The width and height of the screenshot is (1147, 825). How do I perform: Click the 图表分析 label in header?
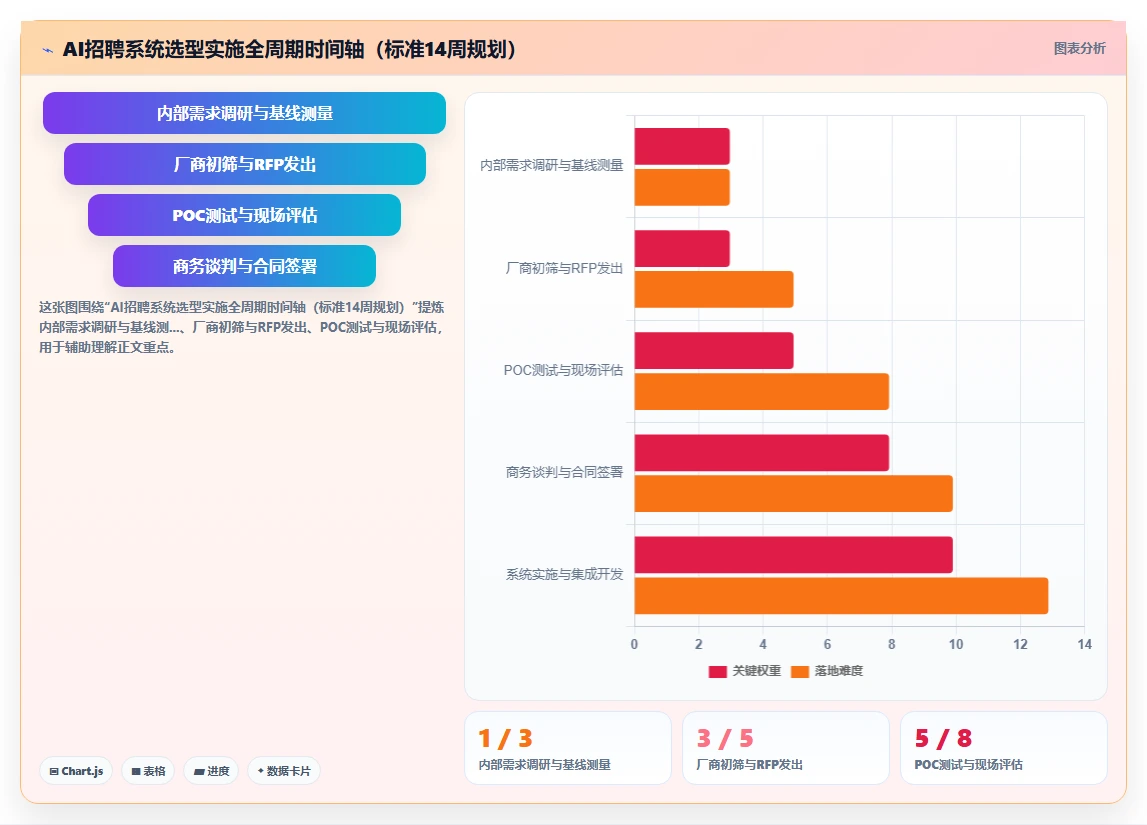click(1079, 48)
